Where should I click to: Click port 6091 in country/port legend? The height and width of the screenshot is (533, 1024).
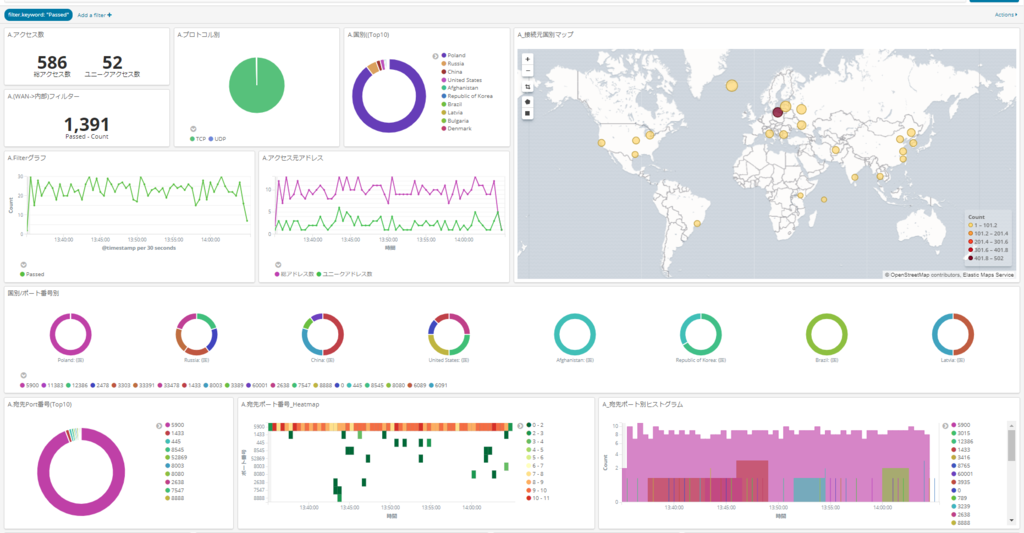click(x=438, y=385)
